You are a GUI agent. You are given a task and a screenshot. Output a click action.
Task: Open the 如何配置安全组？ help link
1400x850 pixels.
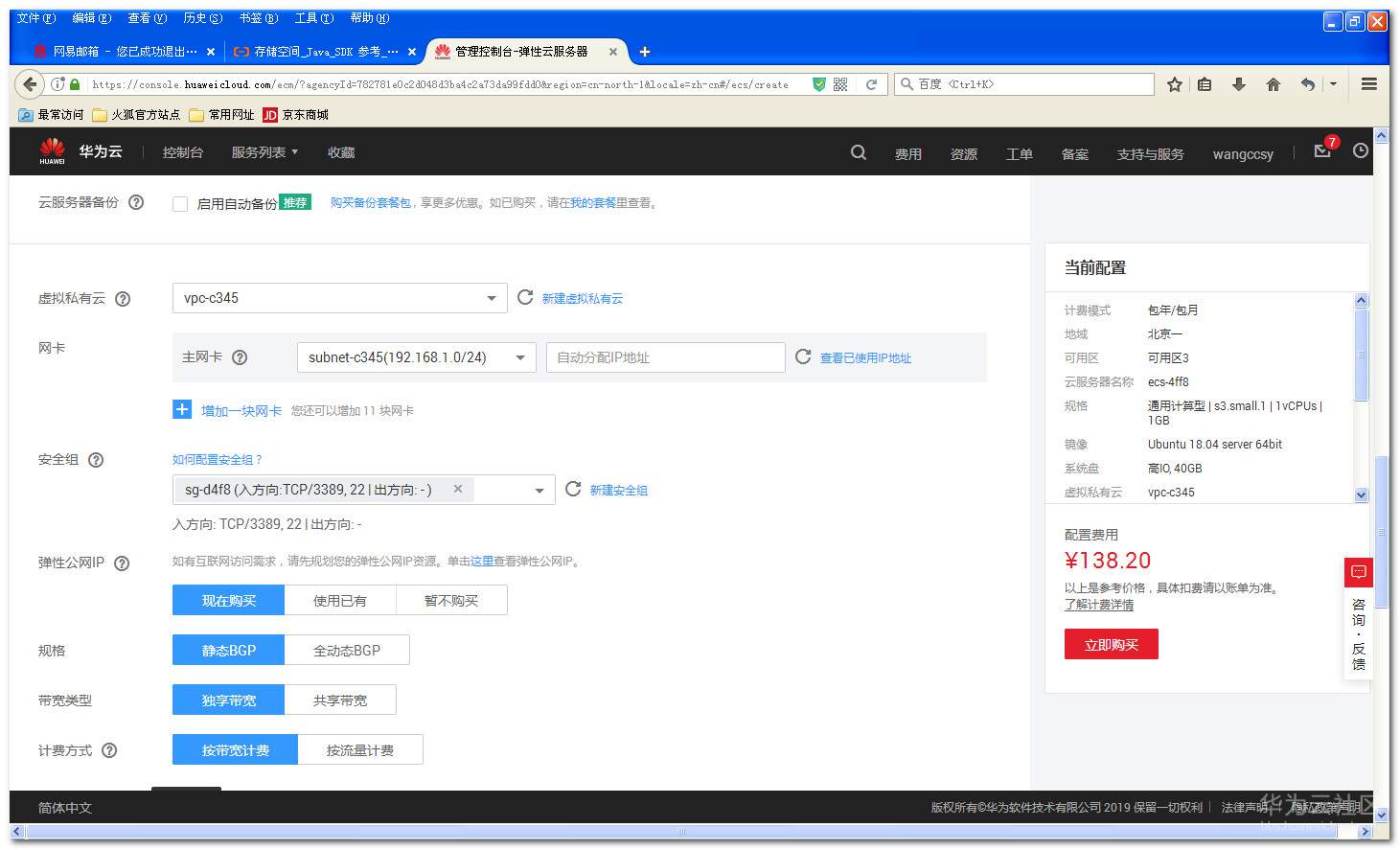(x=218, y=460)
